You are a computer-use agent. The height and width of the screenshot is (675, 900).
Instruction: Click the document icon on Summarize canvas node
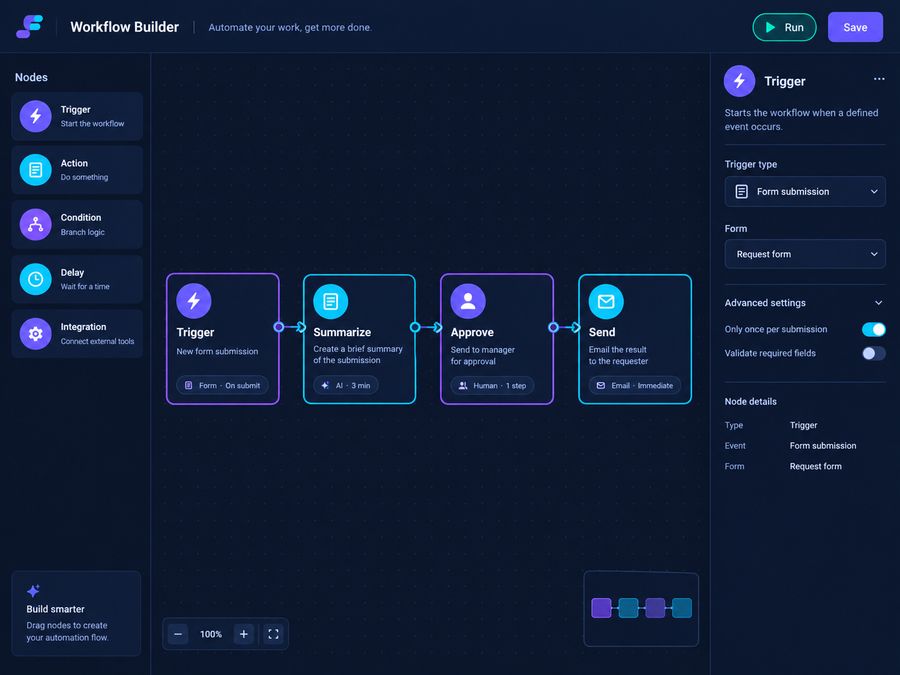[x=331, y=301]
